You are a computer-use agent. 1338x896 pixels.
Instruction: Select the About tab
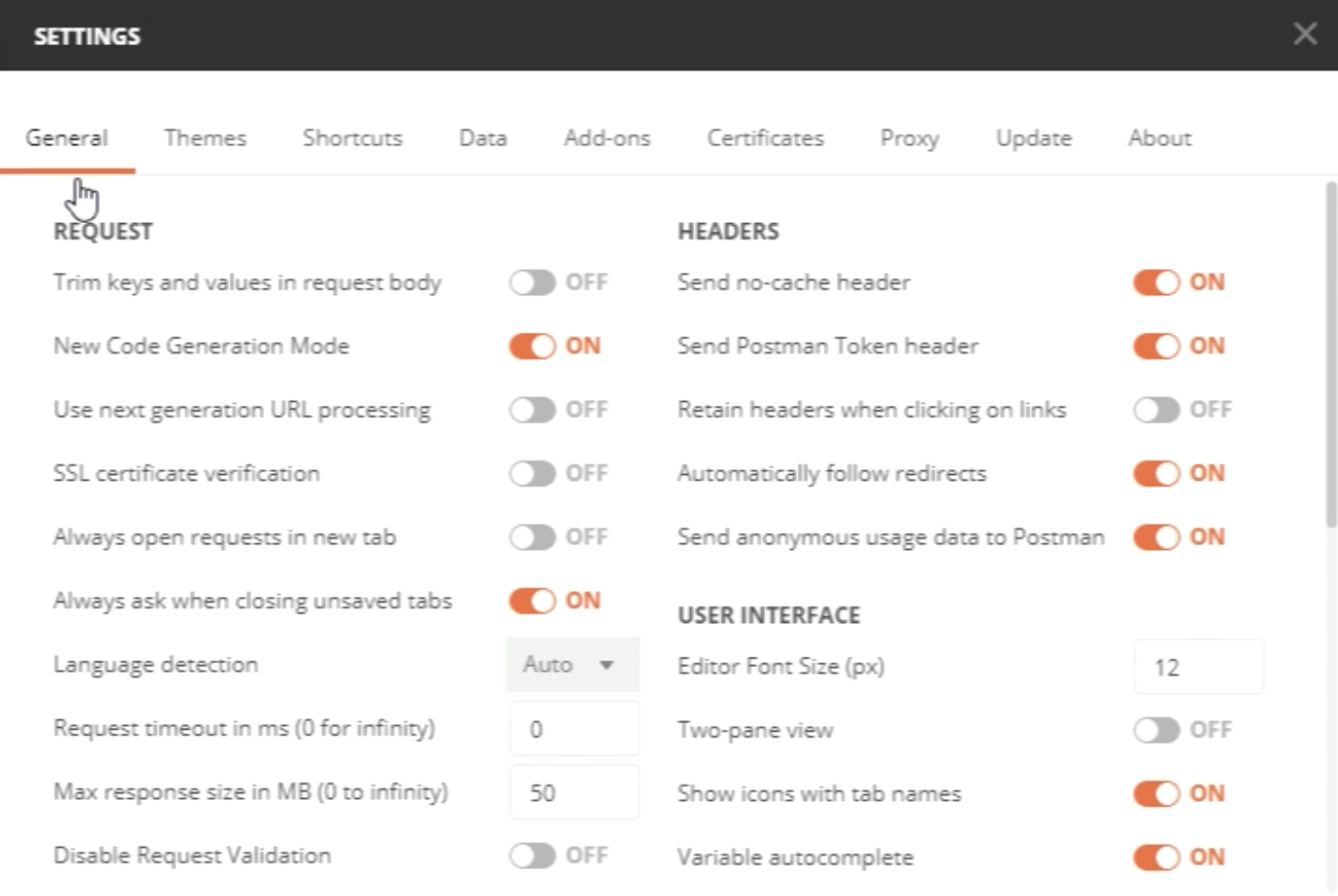coord(1159,138)
